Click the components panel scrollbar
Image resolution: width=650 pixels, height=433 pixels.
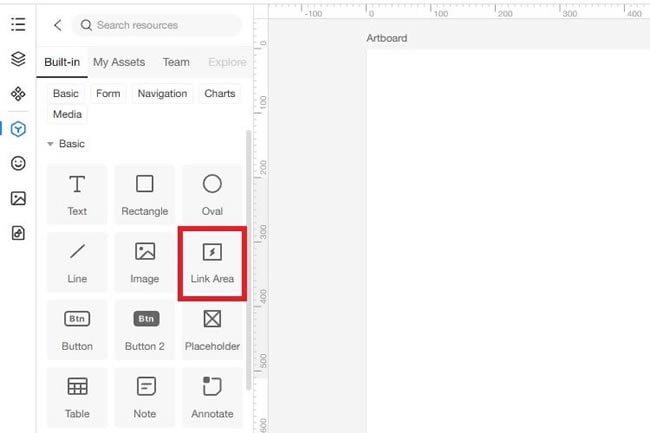coord(248,260)
